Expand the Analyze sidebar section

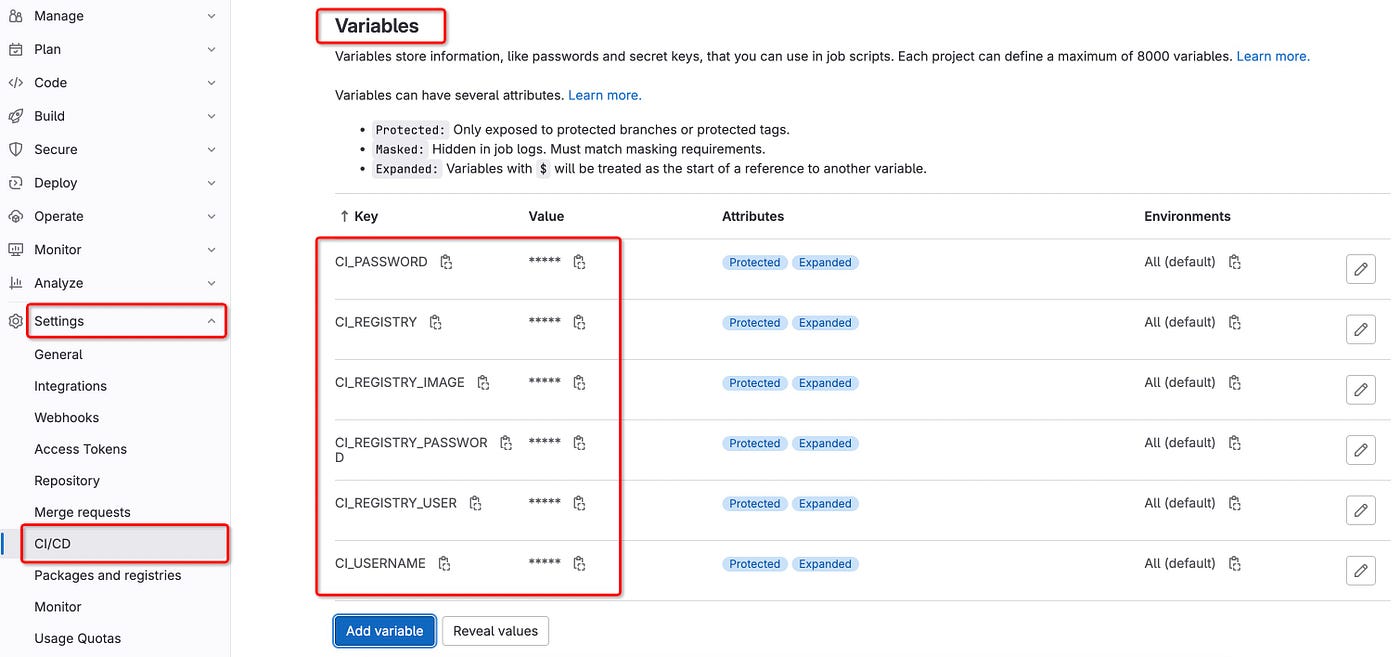112,283
